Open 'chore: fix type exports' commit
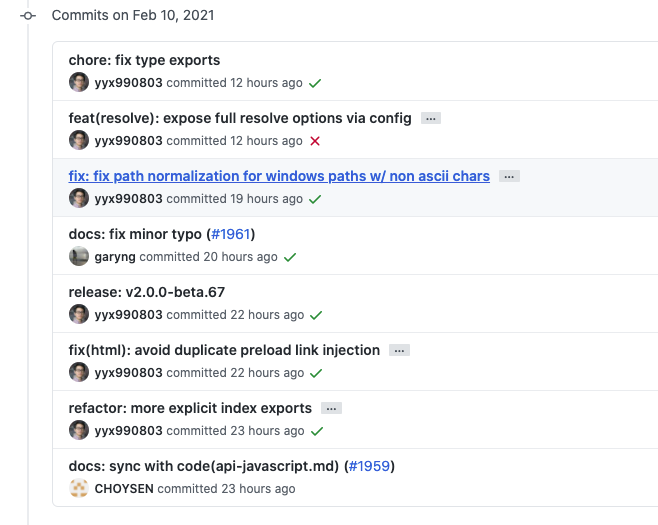658x525 pixels. tap(144, 60)
